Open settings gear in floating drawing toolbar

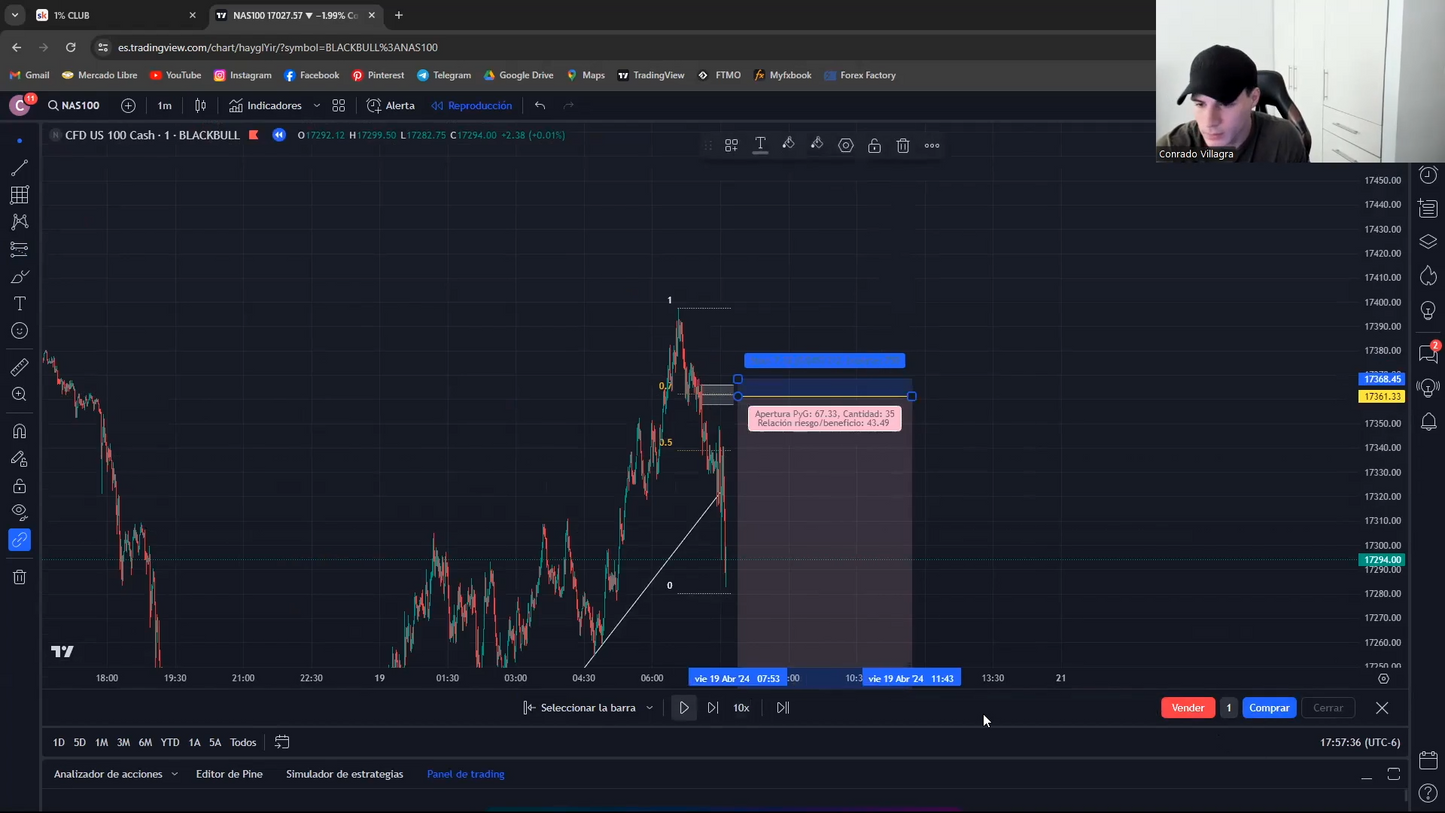coord(846,146)
